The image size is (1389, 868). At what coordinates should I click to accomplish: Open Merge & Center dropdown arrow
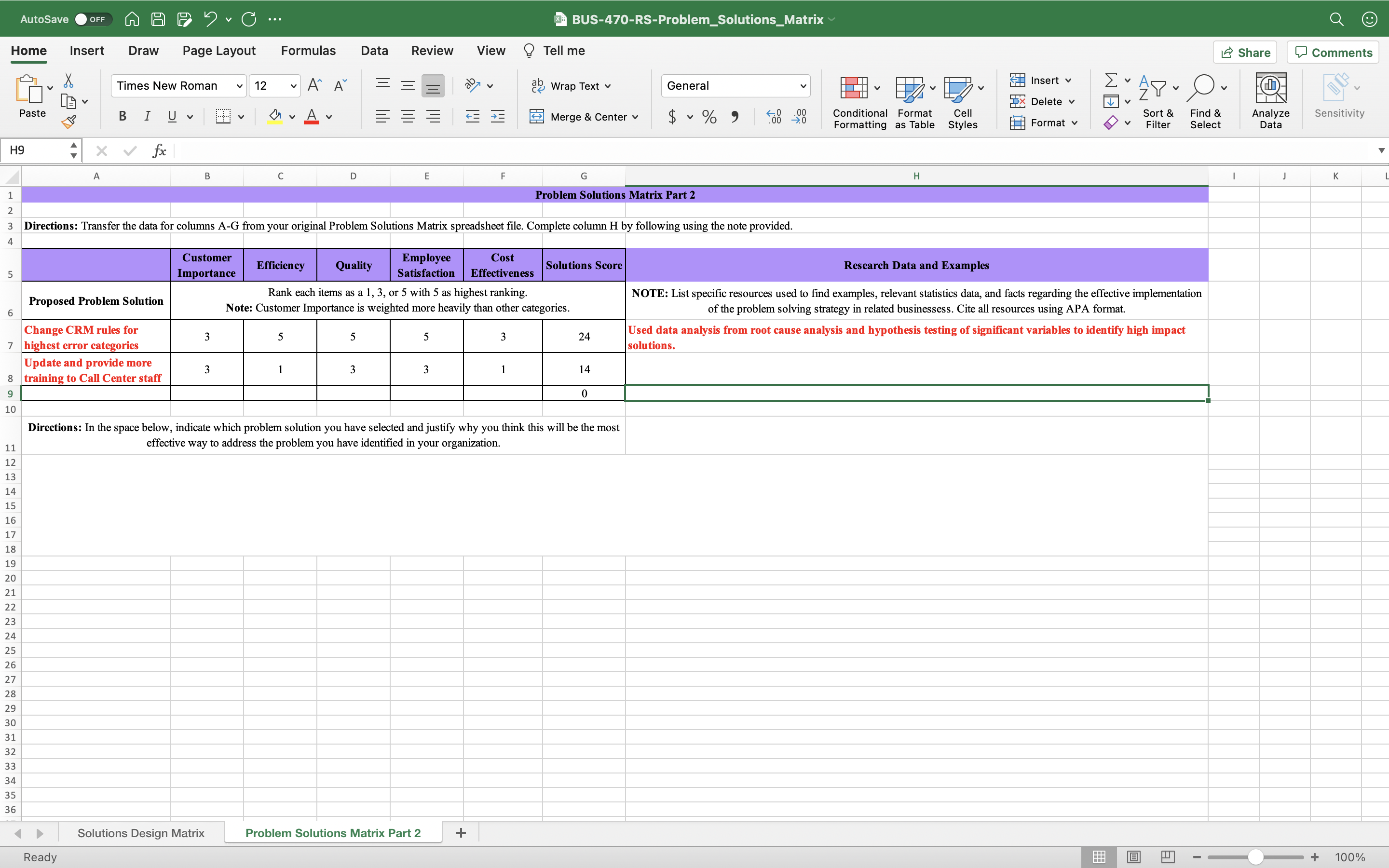pyautogui.click(x=635, y=117)
